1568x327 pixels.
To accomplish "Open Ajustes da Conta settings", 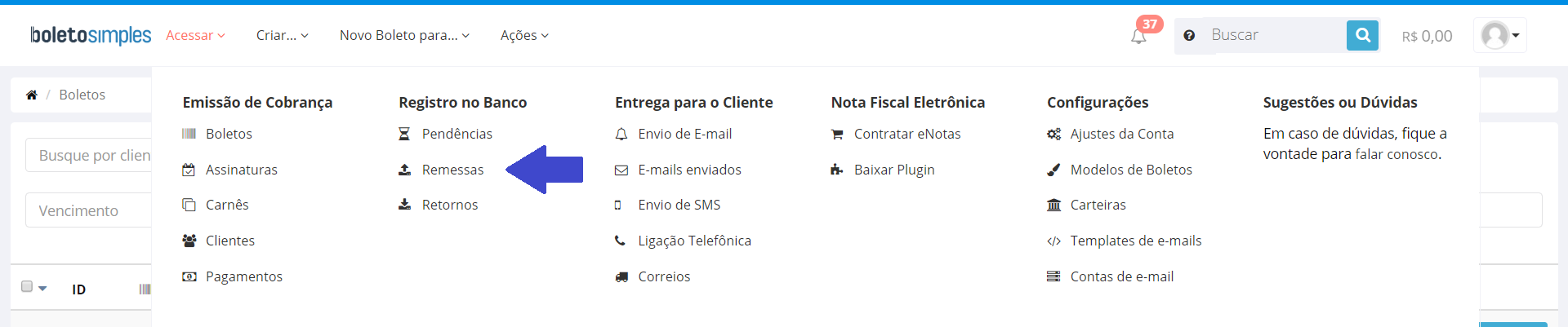I will (x=1122, y=134).
